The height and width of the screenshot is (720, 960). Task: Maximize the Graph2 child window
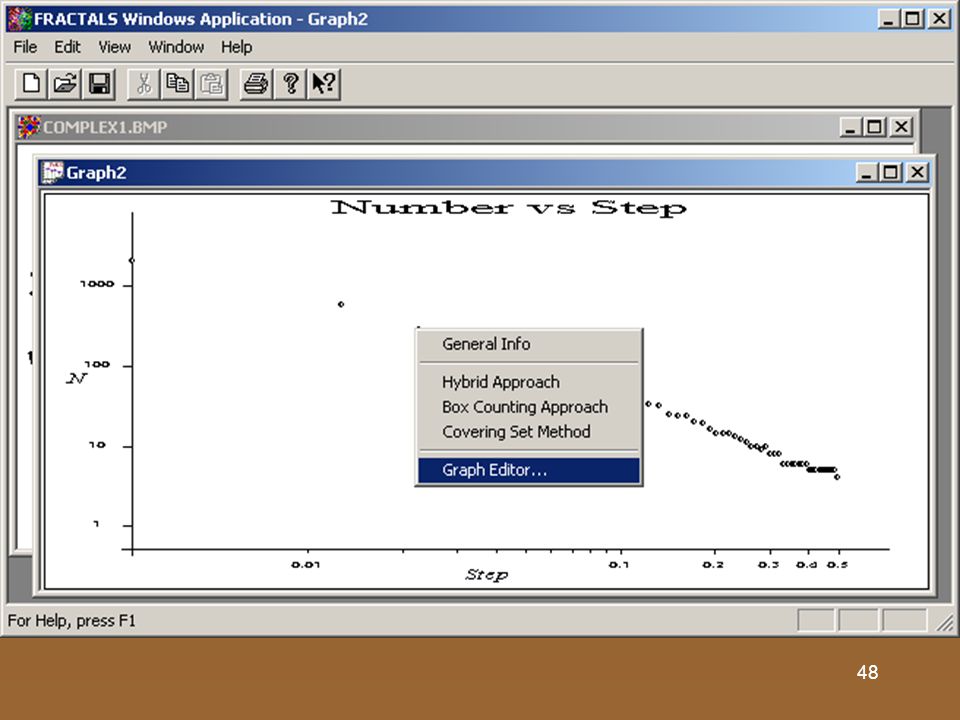[x=890, y=173]
